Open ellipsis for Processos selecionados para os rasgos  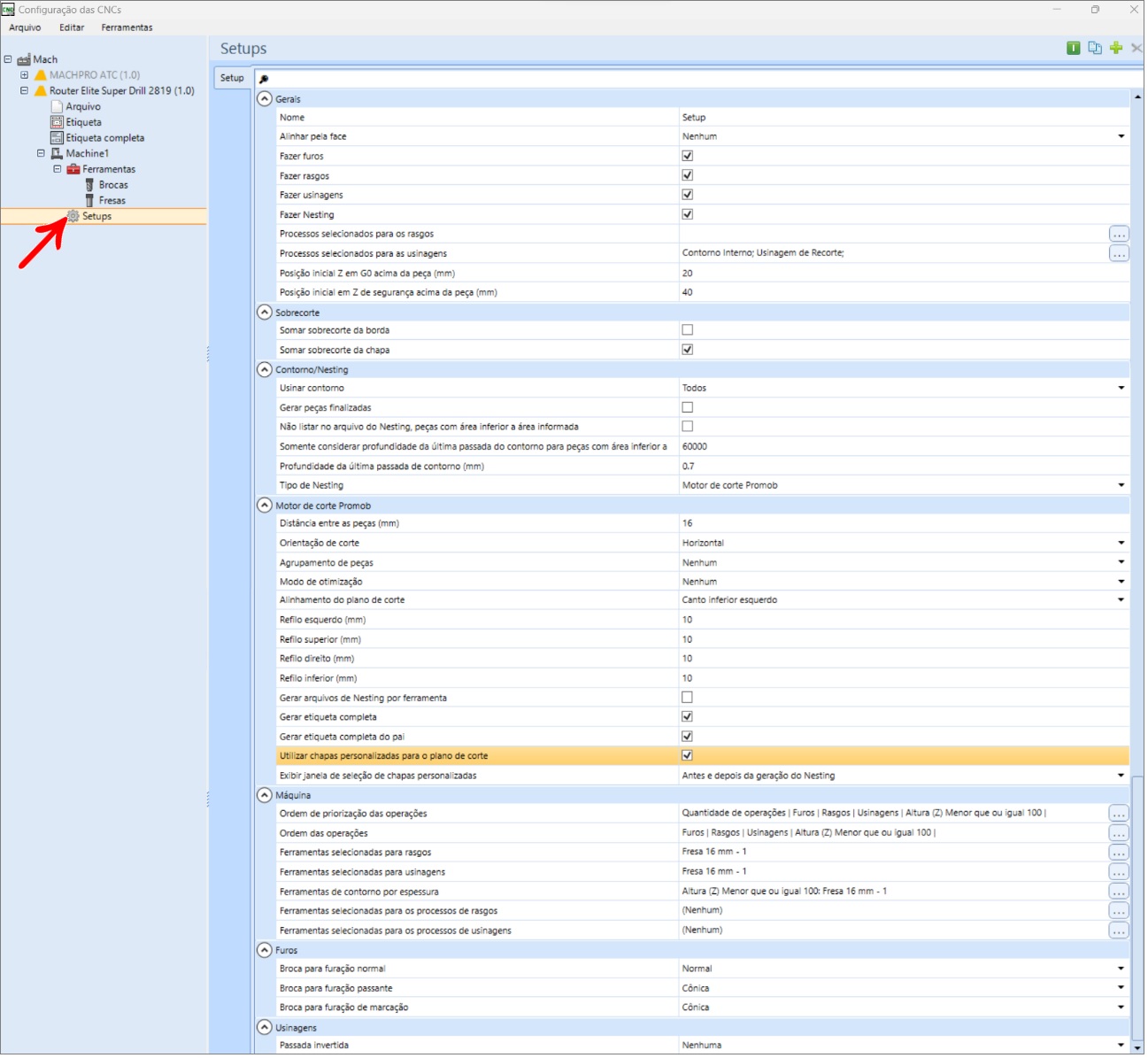(x=1119, y=234)
